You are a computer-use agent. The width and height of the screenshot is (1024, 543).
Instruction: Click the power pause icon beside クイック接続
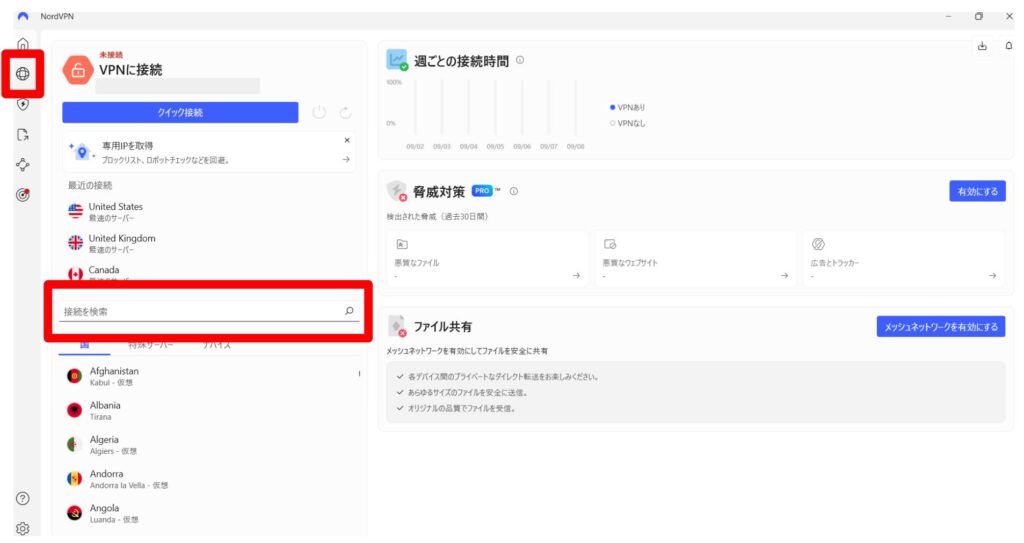319,112
